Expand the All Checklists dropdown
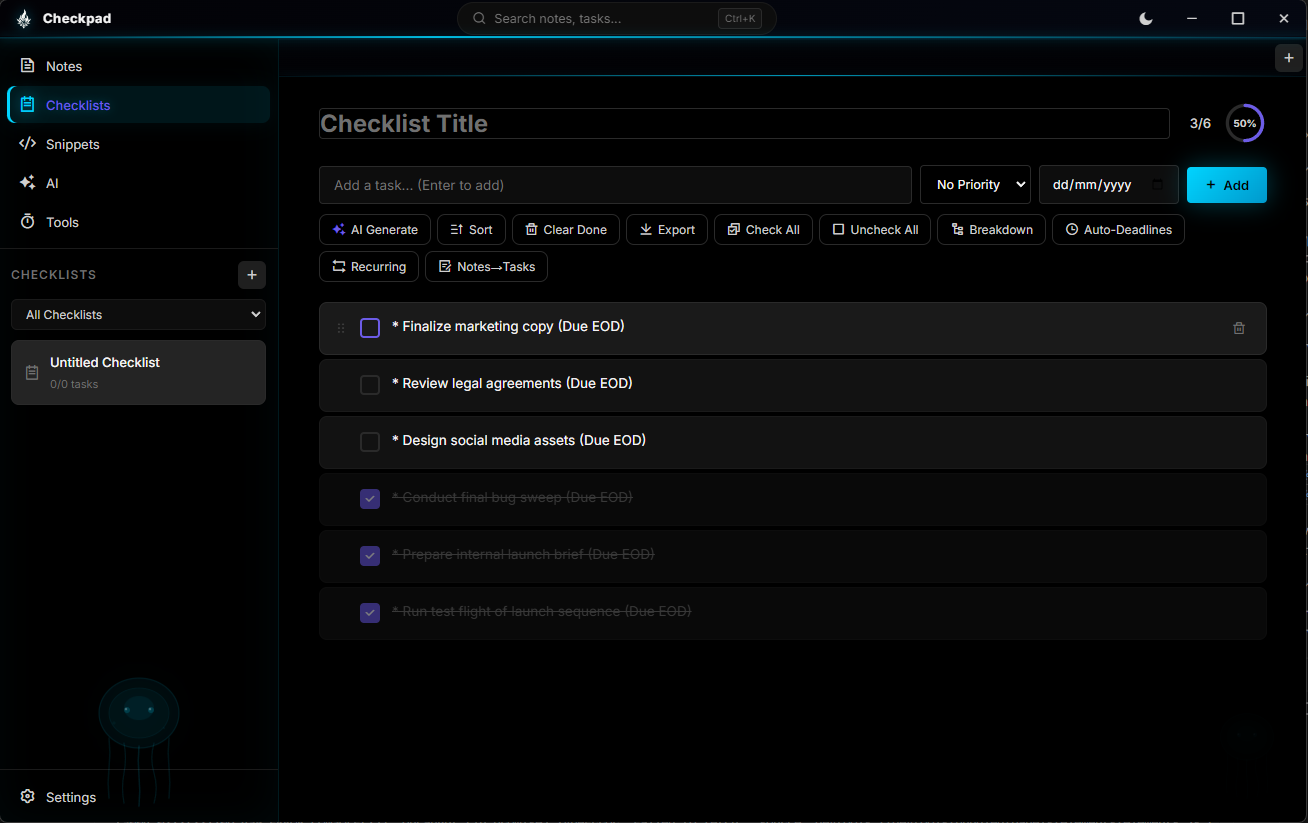 click(x=138, y=314)
